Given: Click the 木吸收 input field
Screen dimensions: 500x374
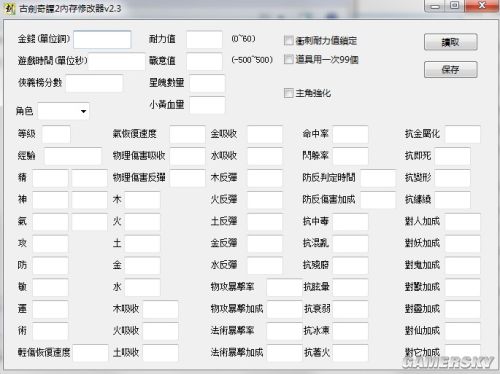Looking at the screenshot, I should 160,309.
